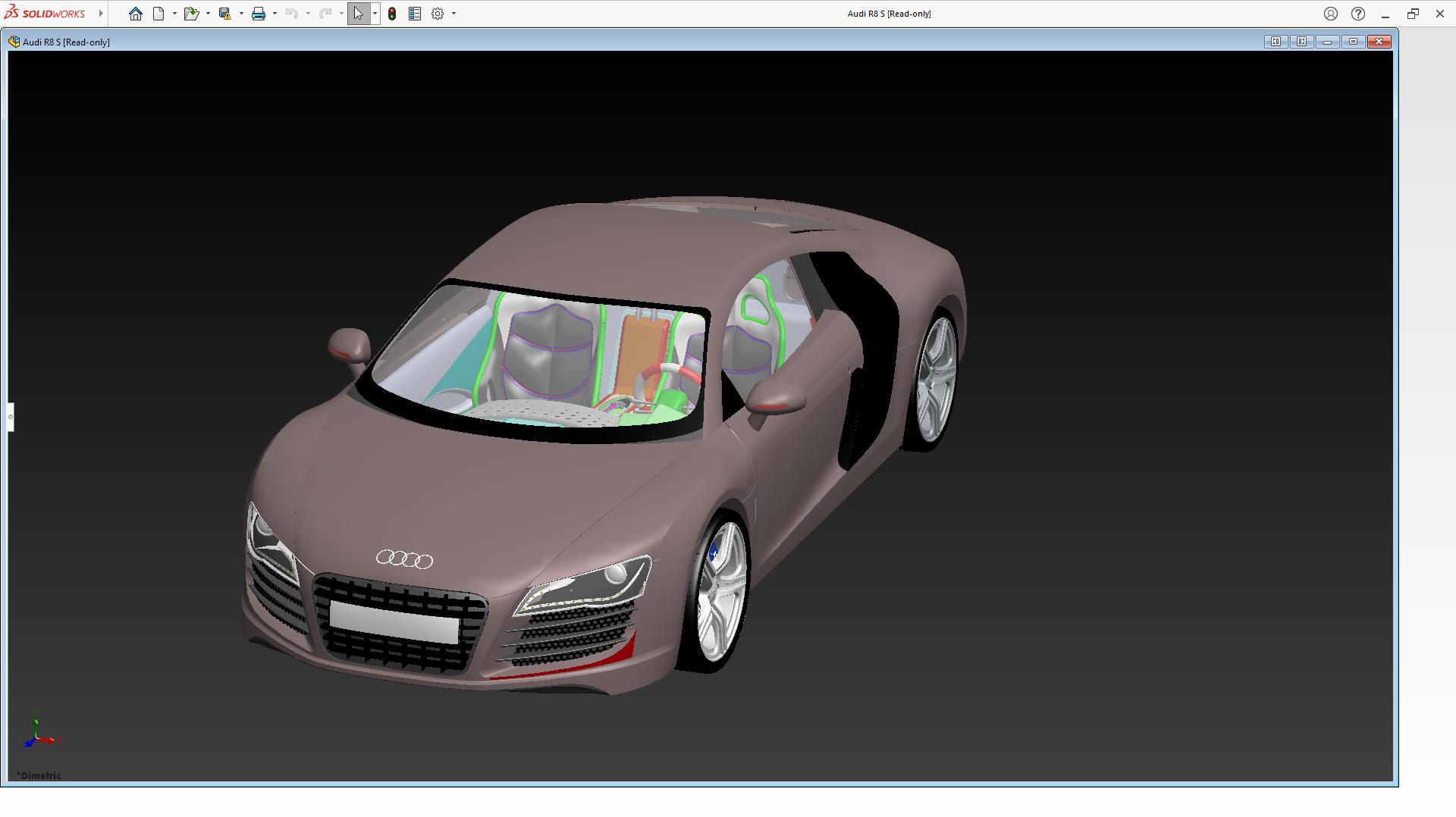The width and height of the screenshot is (1456, 817).
Task: Open the Select tool dropdown arrow
Action: pos(375,14)
